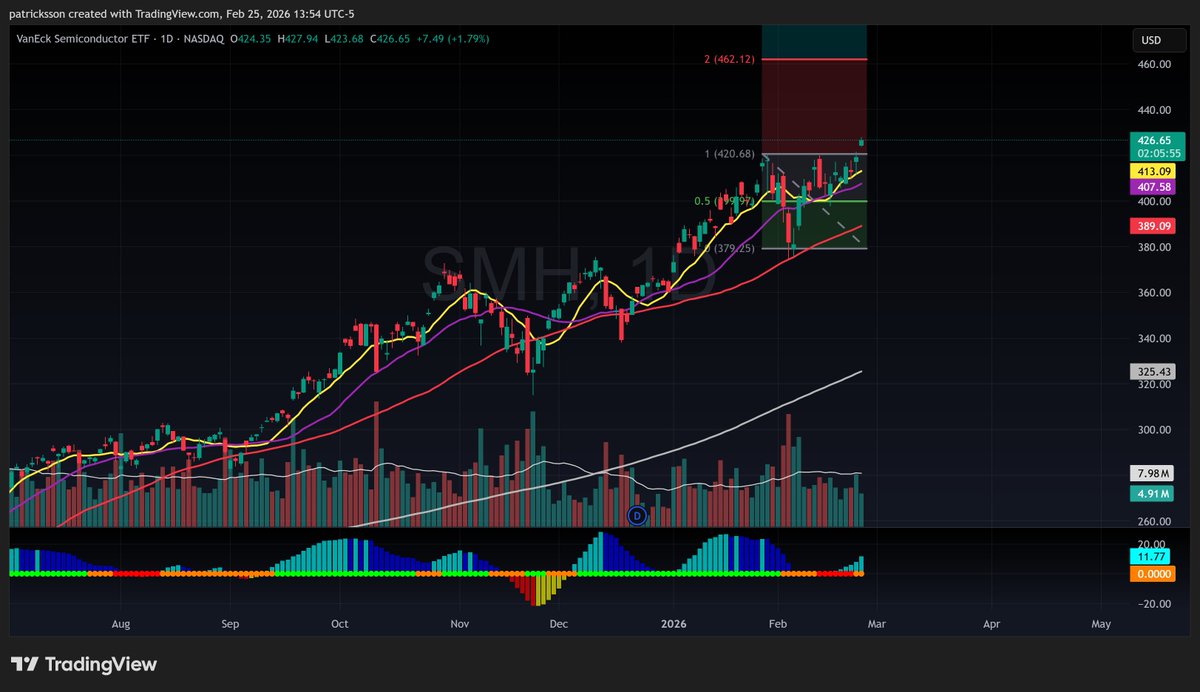1200x692 pixels.
Task: Click the indicator scale label -20.00
Action: (x=1155, y=604)
